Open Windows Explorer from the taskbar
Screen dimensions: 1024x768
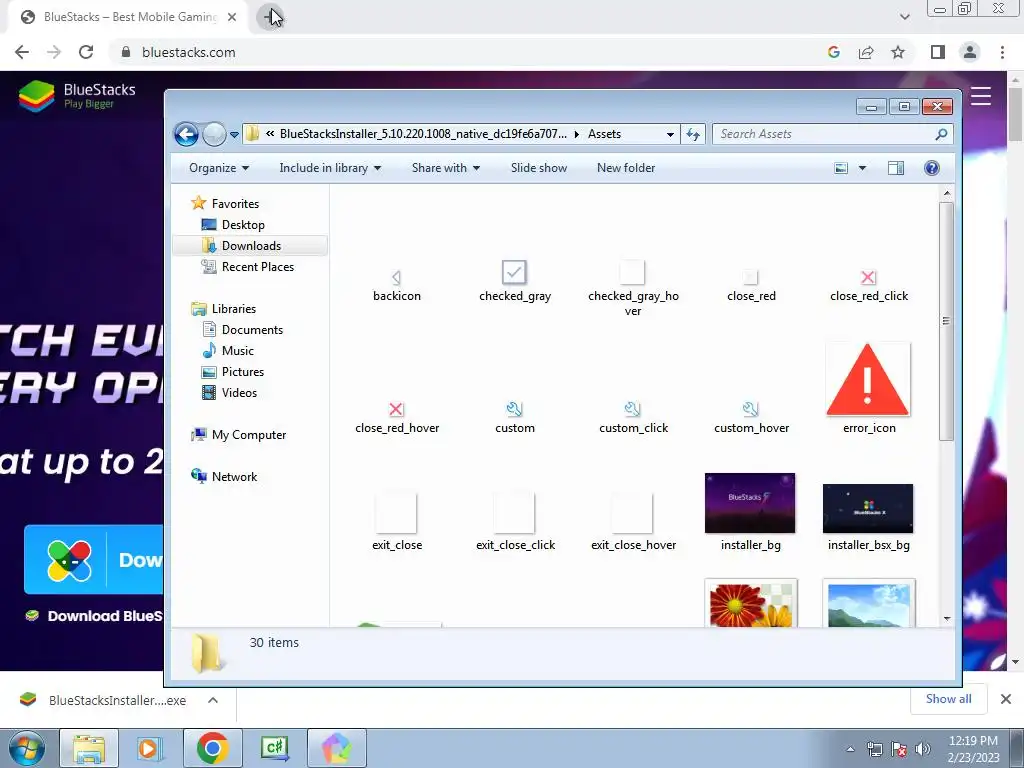tap(89, 748)
